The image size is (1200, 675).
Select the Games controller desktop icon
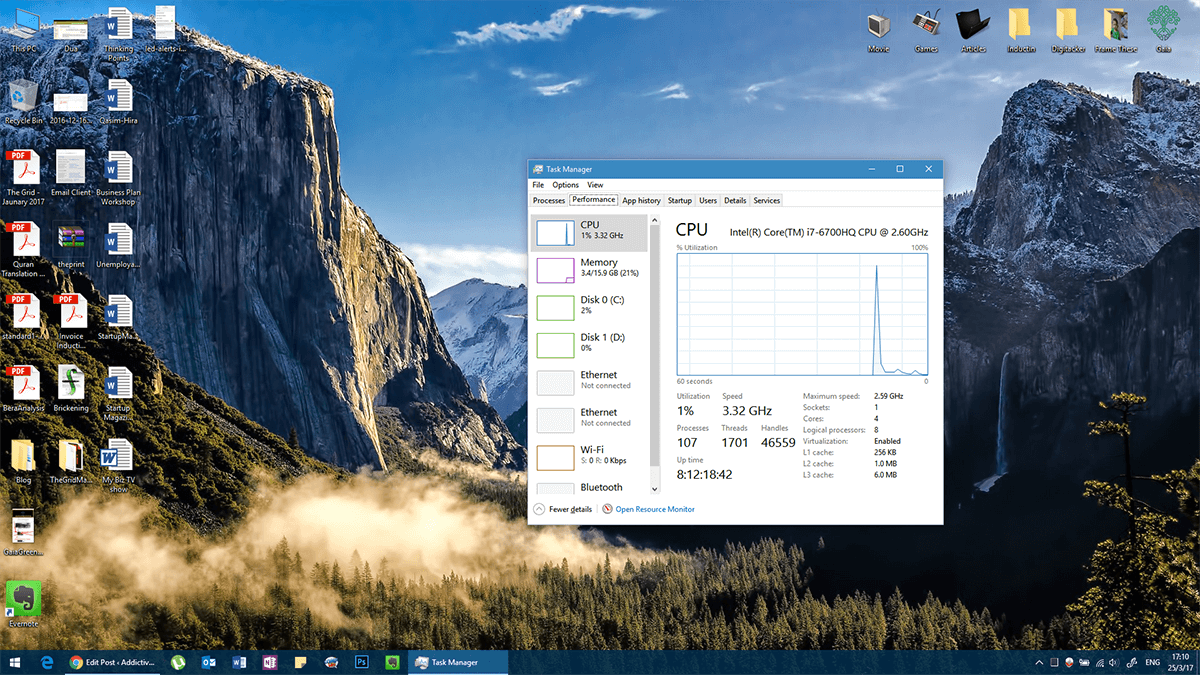click(926, 30)
